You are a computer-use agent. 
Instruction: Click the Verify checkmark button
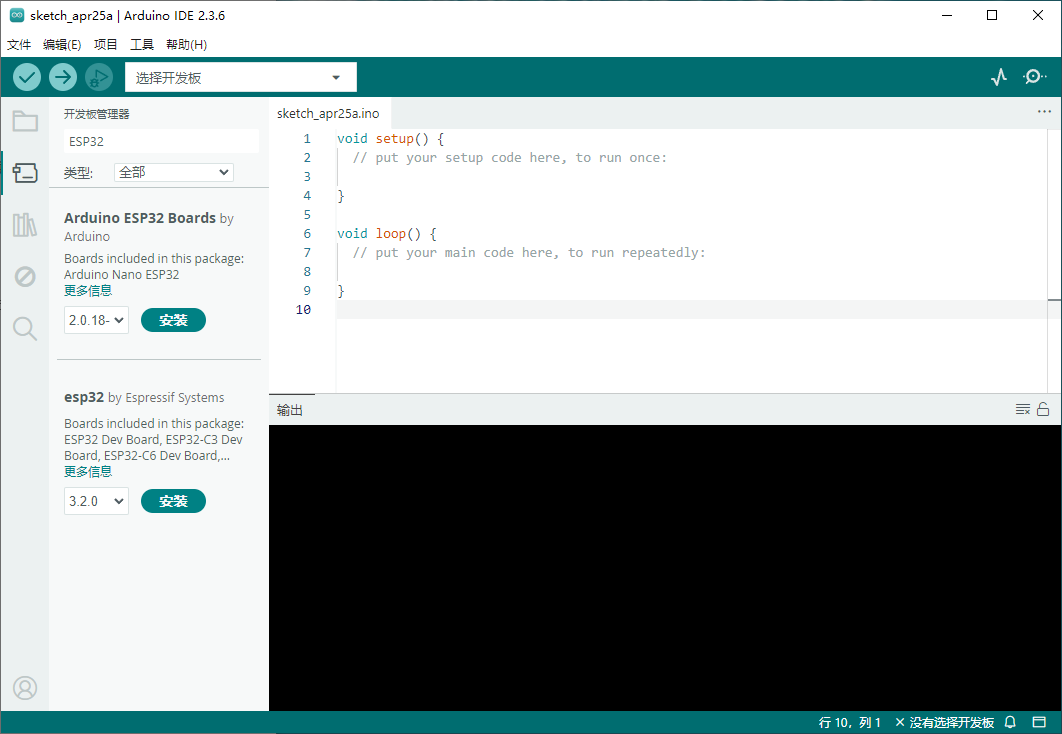(27, 77)
